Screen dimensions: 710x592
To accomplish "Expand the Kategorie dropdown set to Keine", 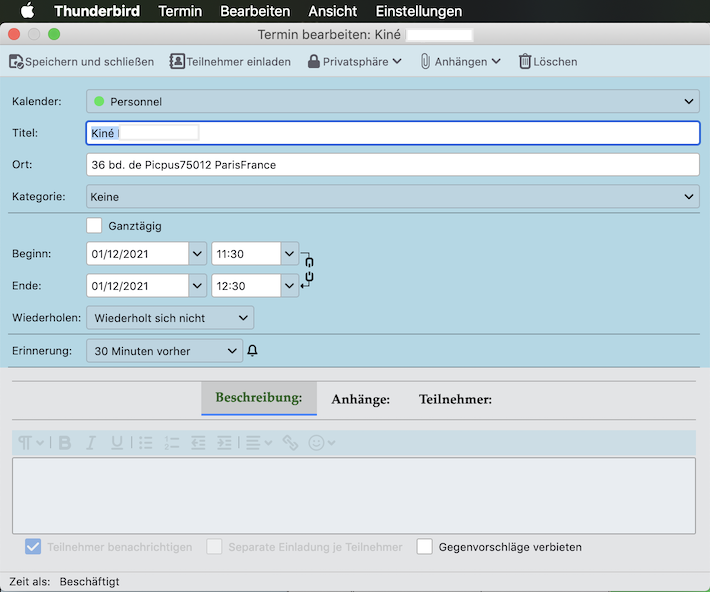I will tap(392, 197).
